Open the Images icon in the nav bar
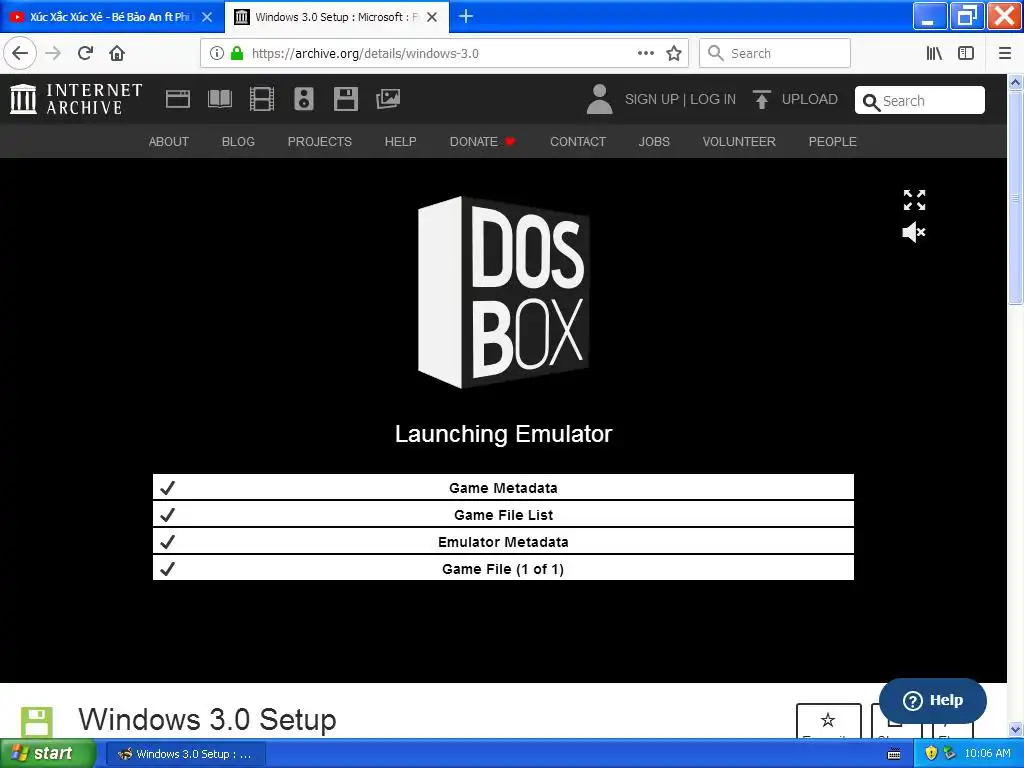Viewport: 1024px width, 768px height. 388,99
